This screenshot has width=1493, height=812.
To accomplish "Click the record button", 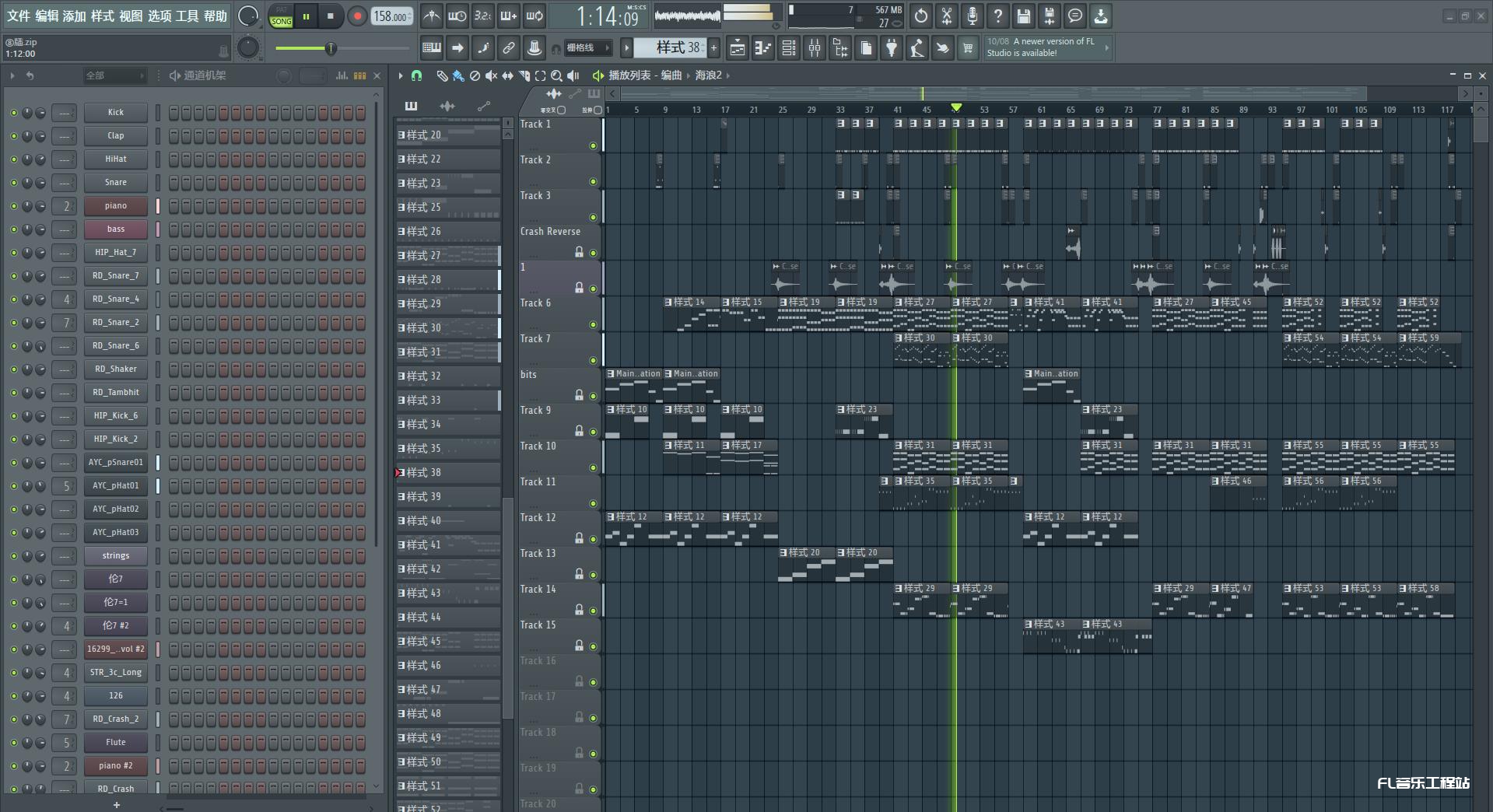I will 357,16.
